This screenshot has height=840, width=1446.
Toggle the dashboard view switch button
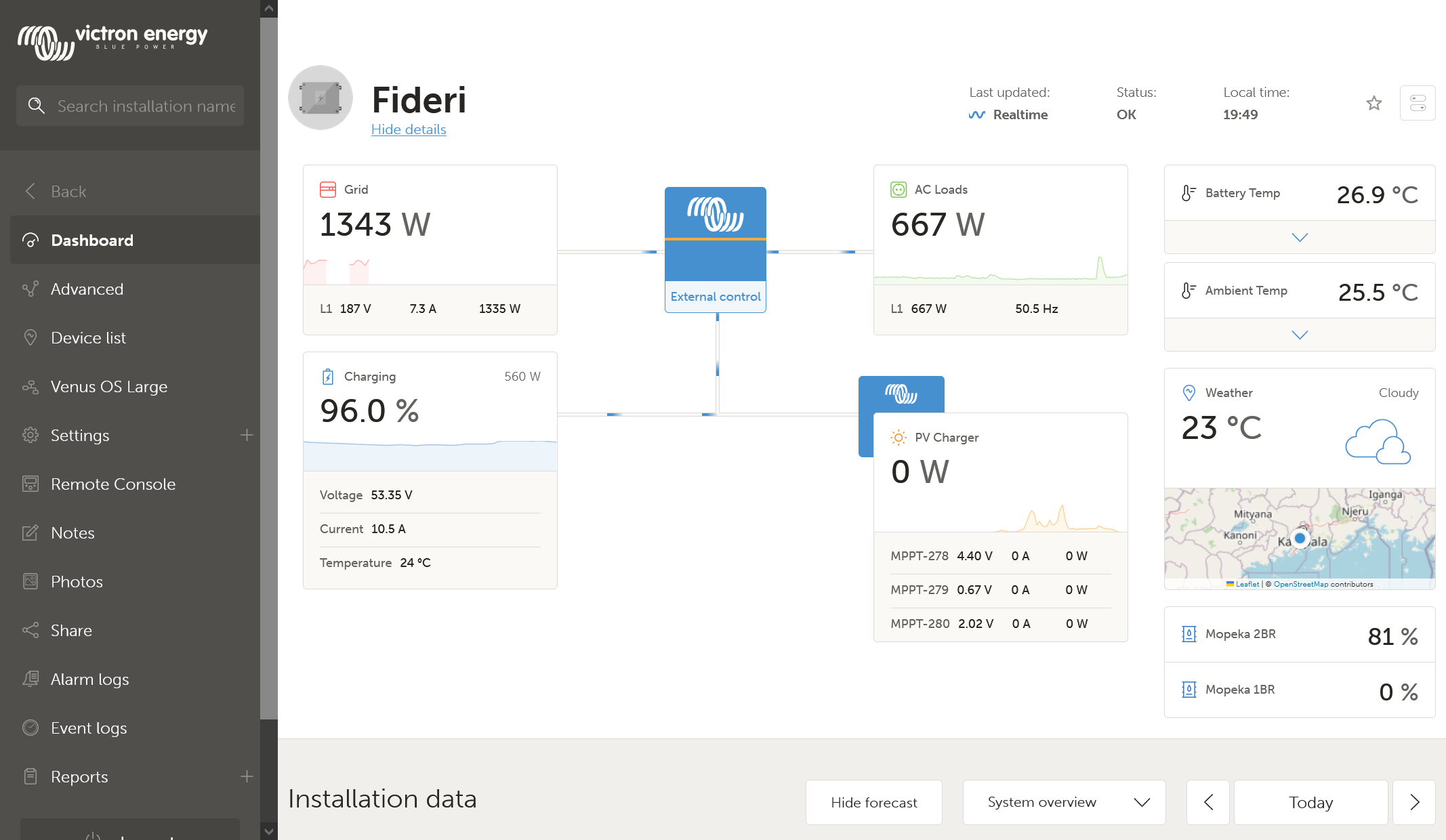click(1417, 103)
